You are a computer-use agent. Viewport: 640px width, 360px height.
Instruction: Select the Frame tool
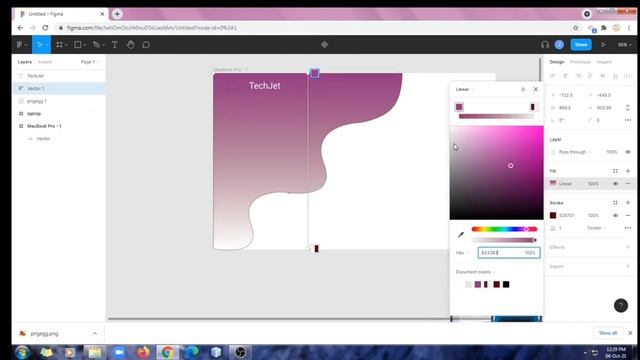point(59,44)
